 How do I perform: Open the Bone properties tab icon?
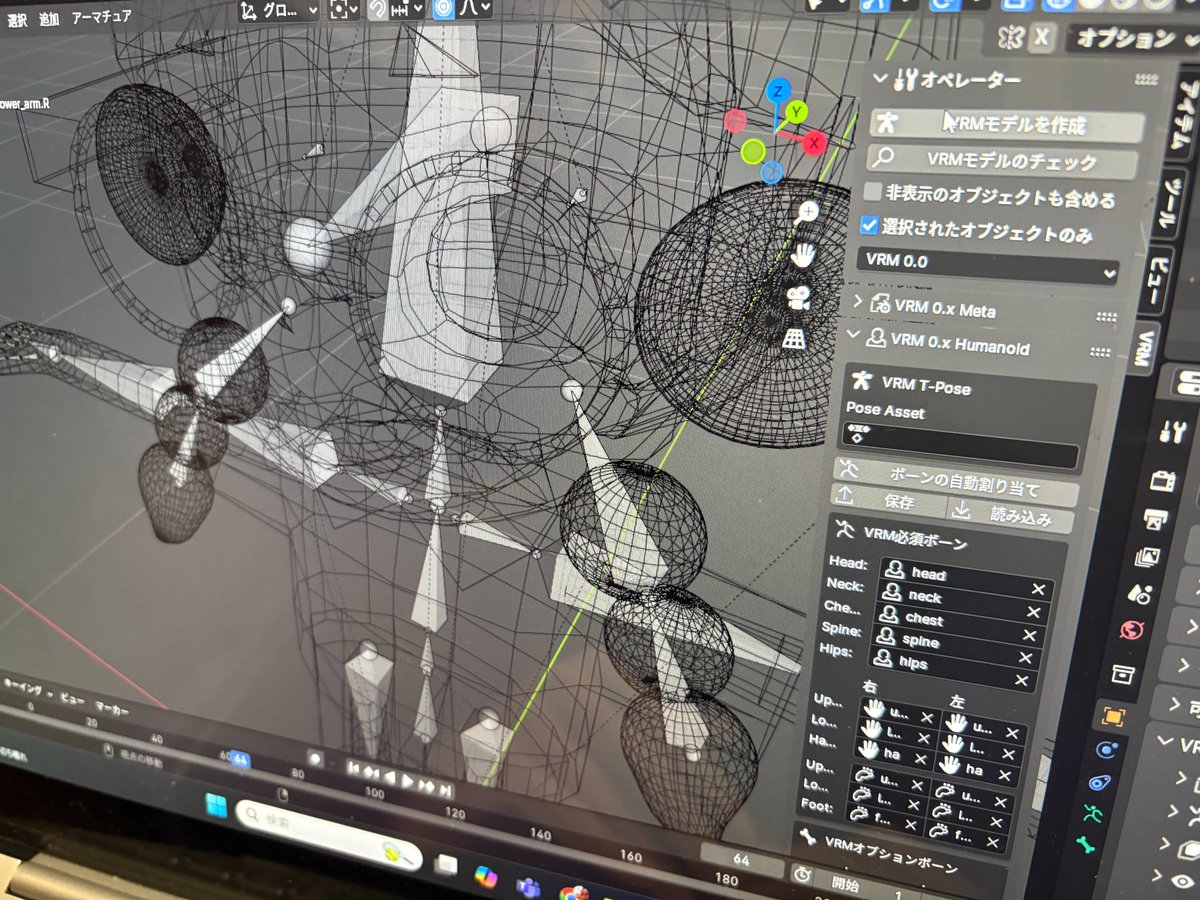pyautogui.click(x=1085, y=846)
